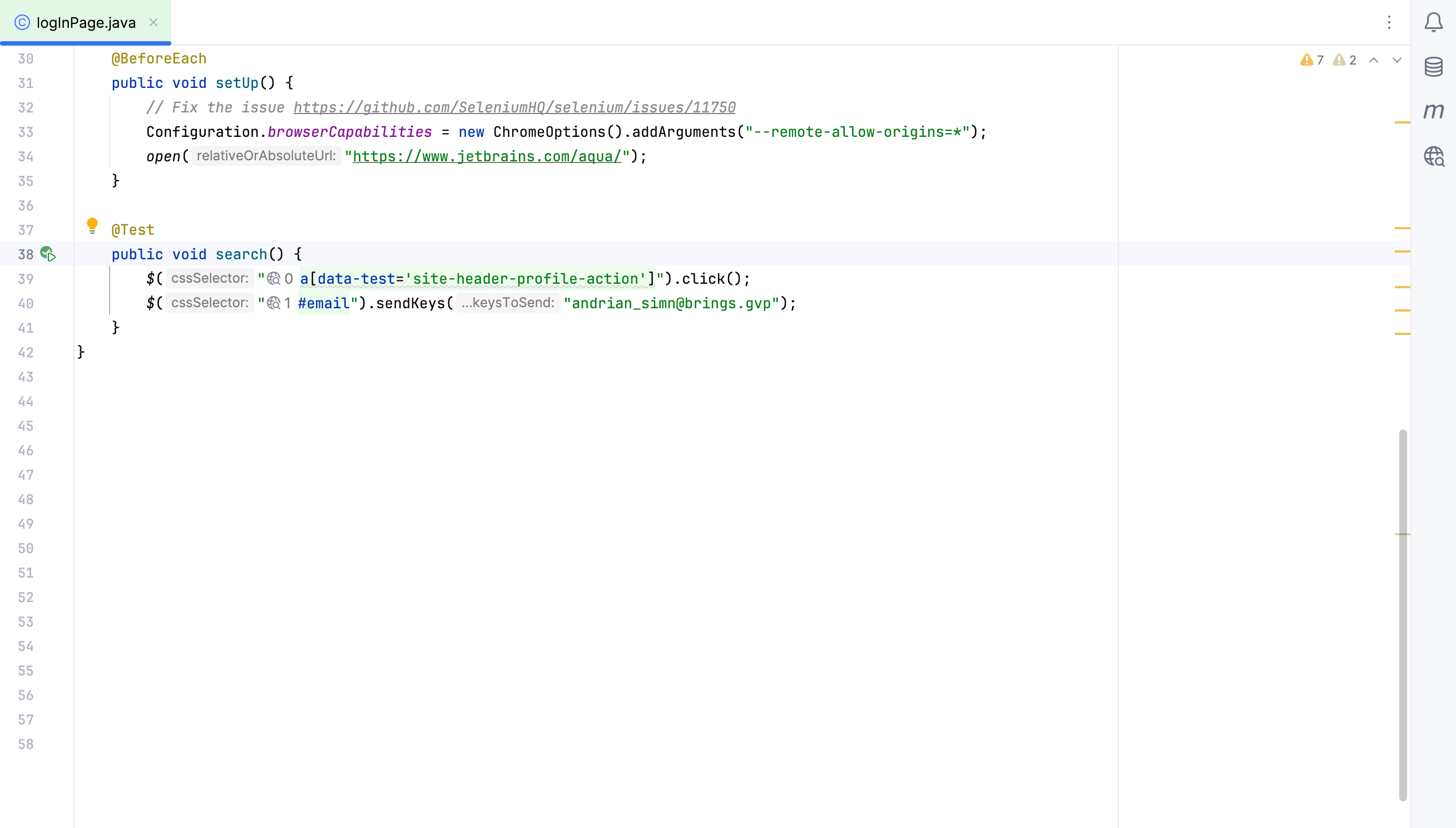Screen dimensions: 1456x828
Task: Open the Notifications bell panel
Action: point(1433,22)
